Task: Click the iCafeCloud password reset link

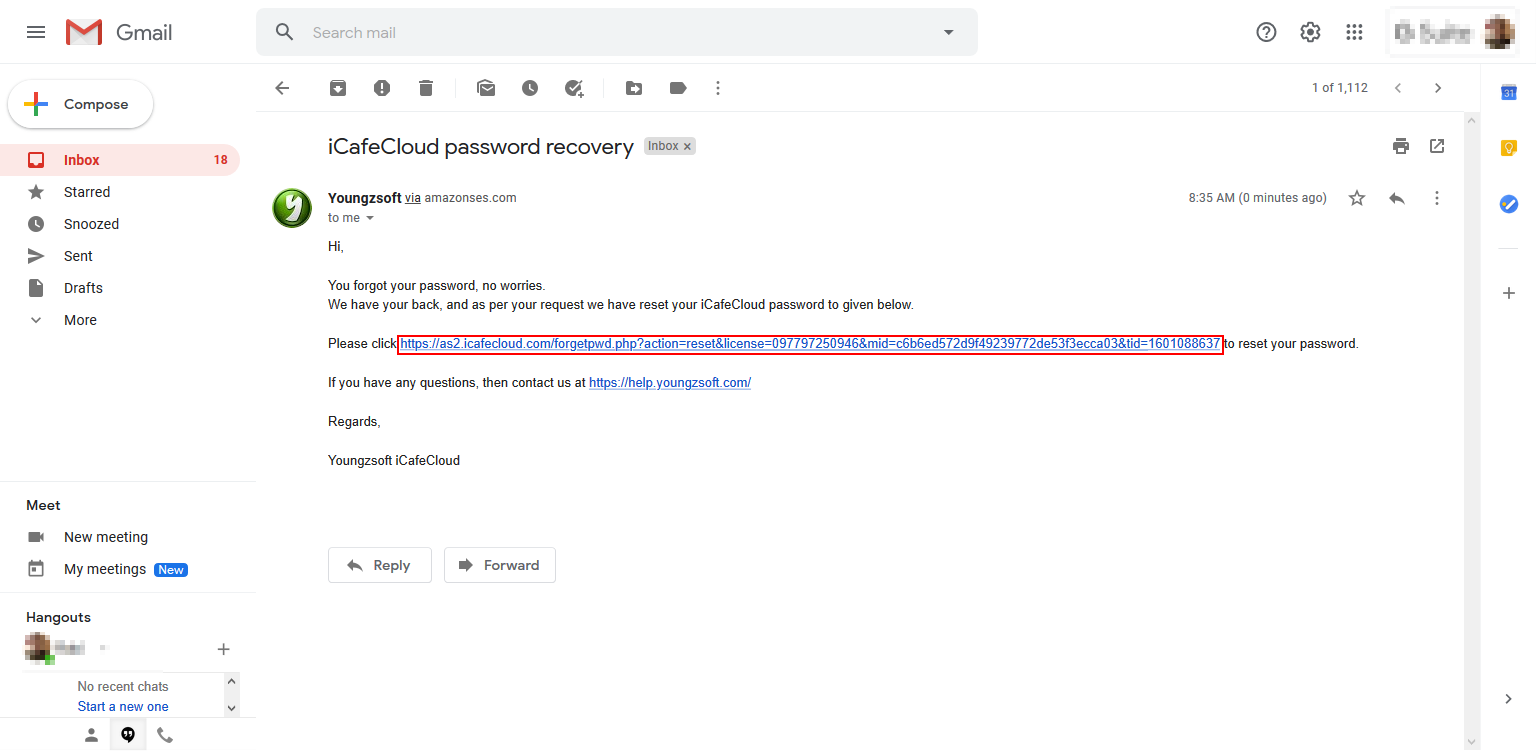Action: point(810,344)
